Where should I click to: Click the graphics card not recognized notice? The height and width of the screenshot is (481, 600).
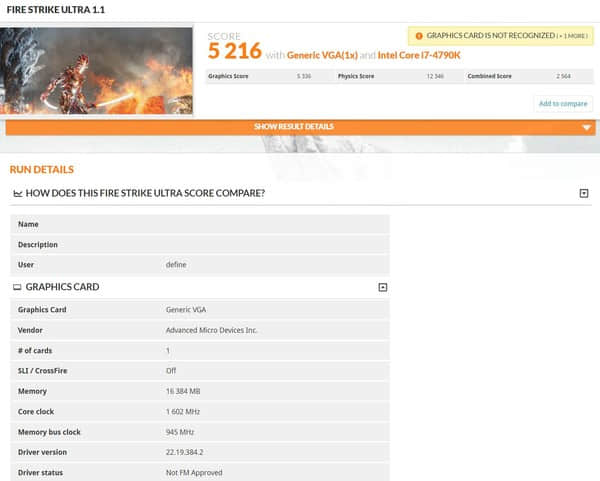(501, 36)
